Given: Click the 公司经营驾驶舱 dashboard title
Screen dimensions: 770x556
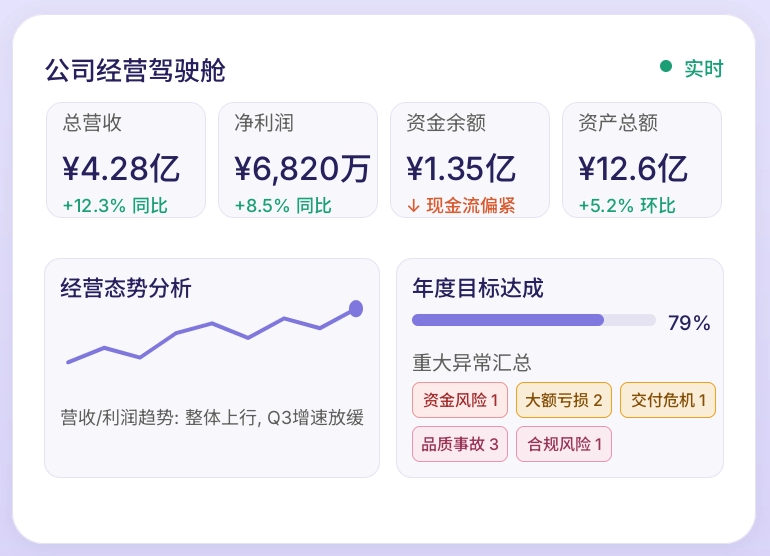Looking at the screenshot, I should click(x=136, y=70).
